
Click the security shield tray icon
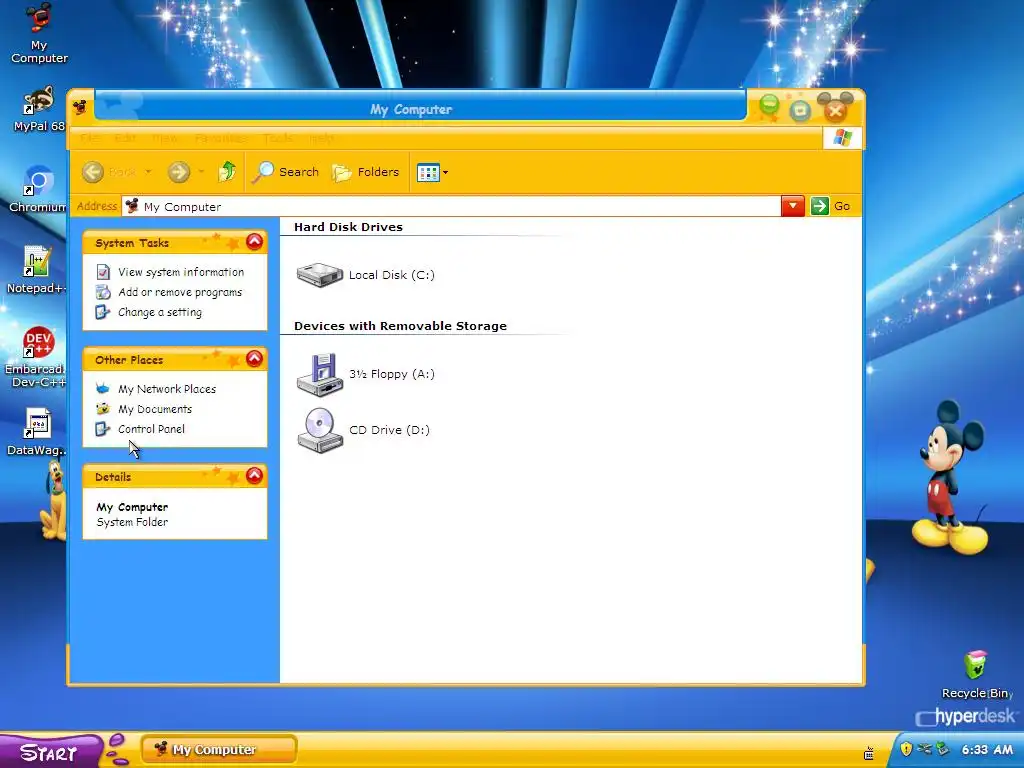click(x=906, y=749)
